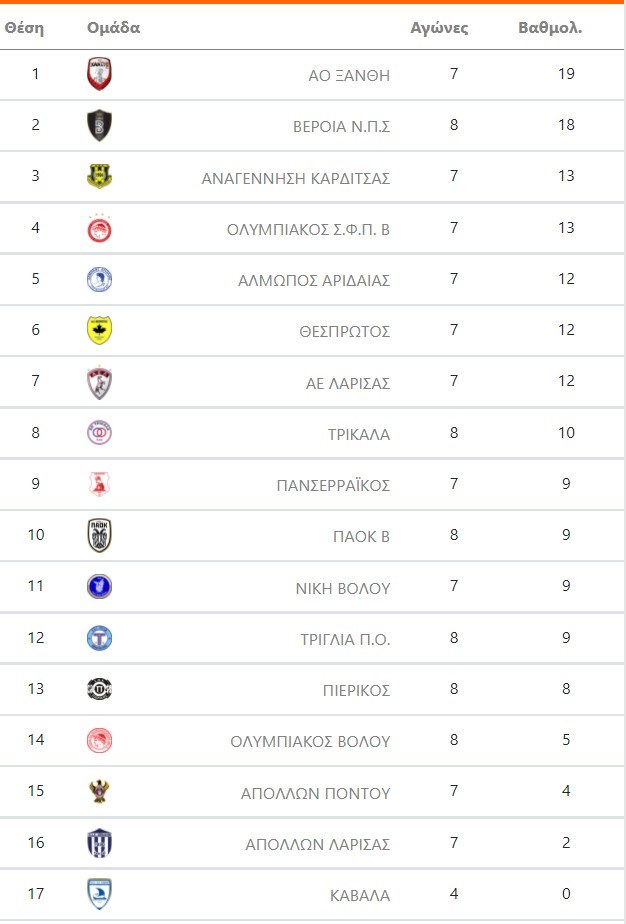Image resolution: width=626 pixels, height=924 pixels.
Task: Click the ΟΛΥΜΠΙΑΚΟΣ Σ.Φ.Π. Β logo
Action: [x=99, y=228]
